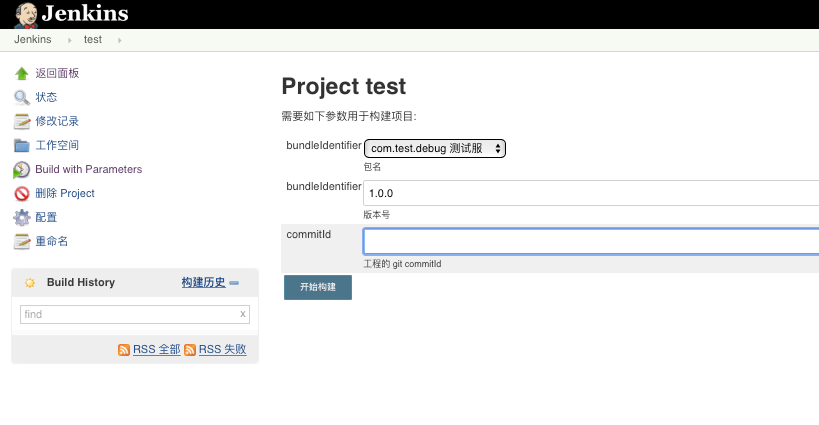819x425 pixels.
Task: Clear the build history find field with x
Action: click(242, 314)
